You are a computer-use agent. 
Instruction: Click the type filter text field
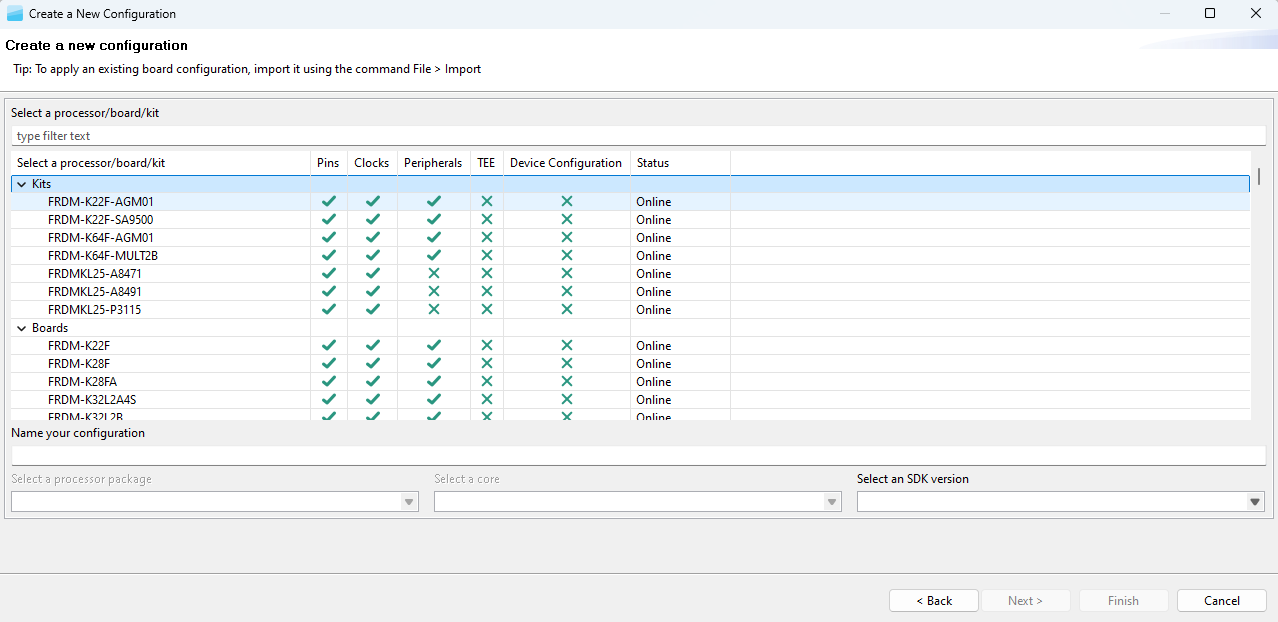point(200,135)
